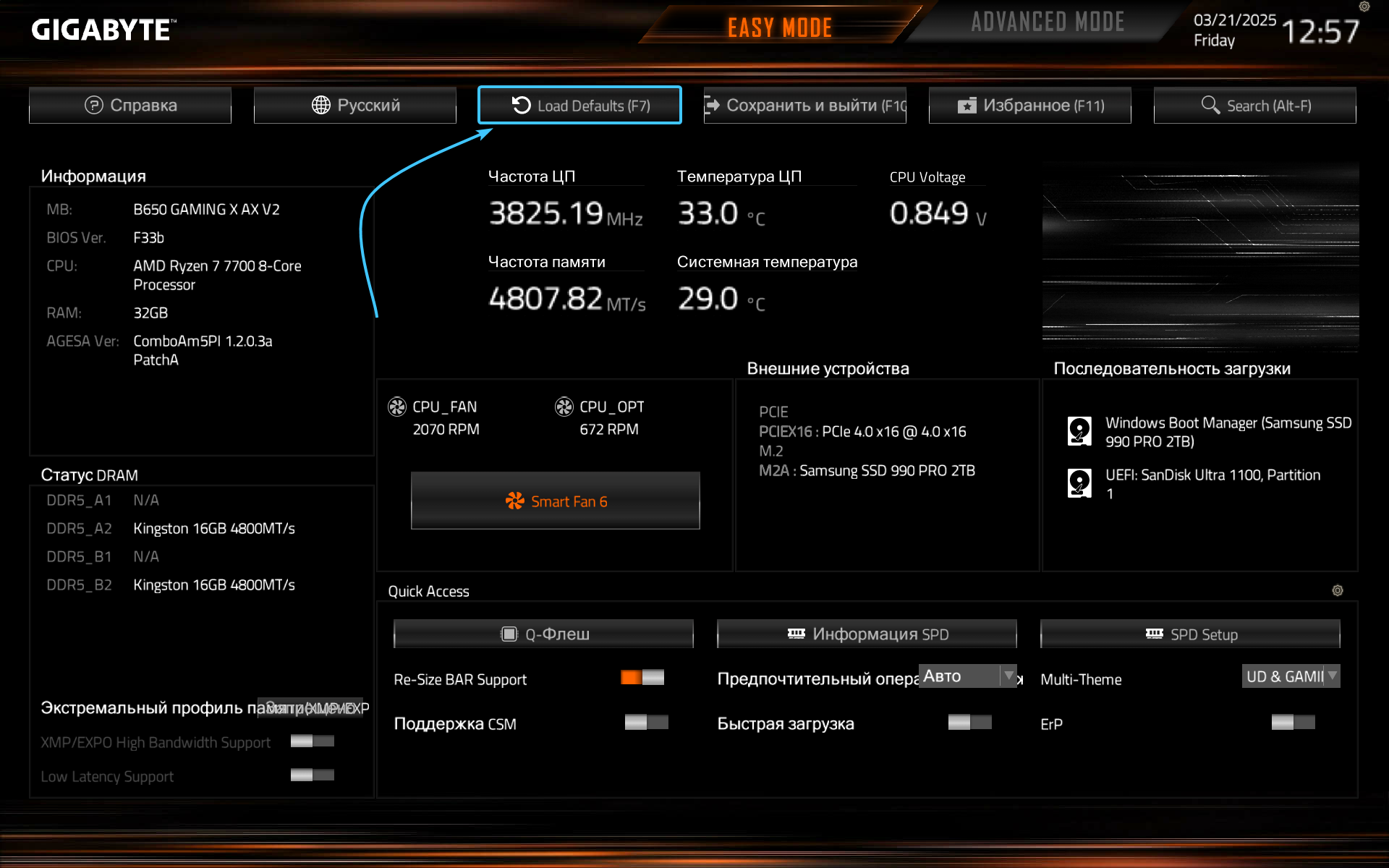Toggle Low Latency Support switch

313,775
